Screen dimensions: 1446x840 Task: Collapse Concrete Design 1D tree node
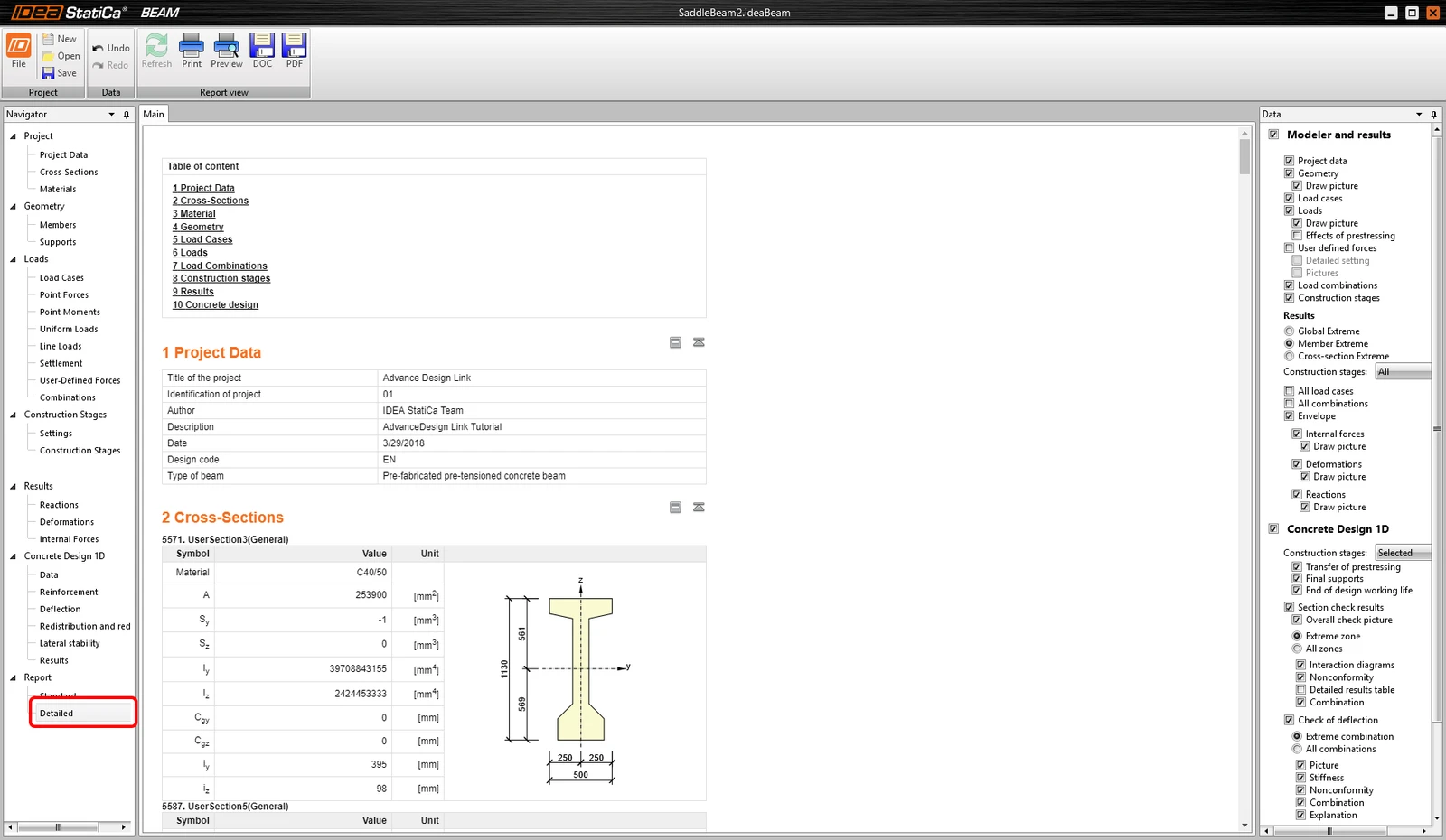click(13, 556)
